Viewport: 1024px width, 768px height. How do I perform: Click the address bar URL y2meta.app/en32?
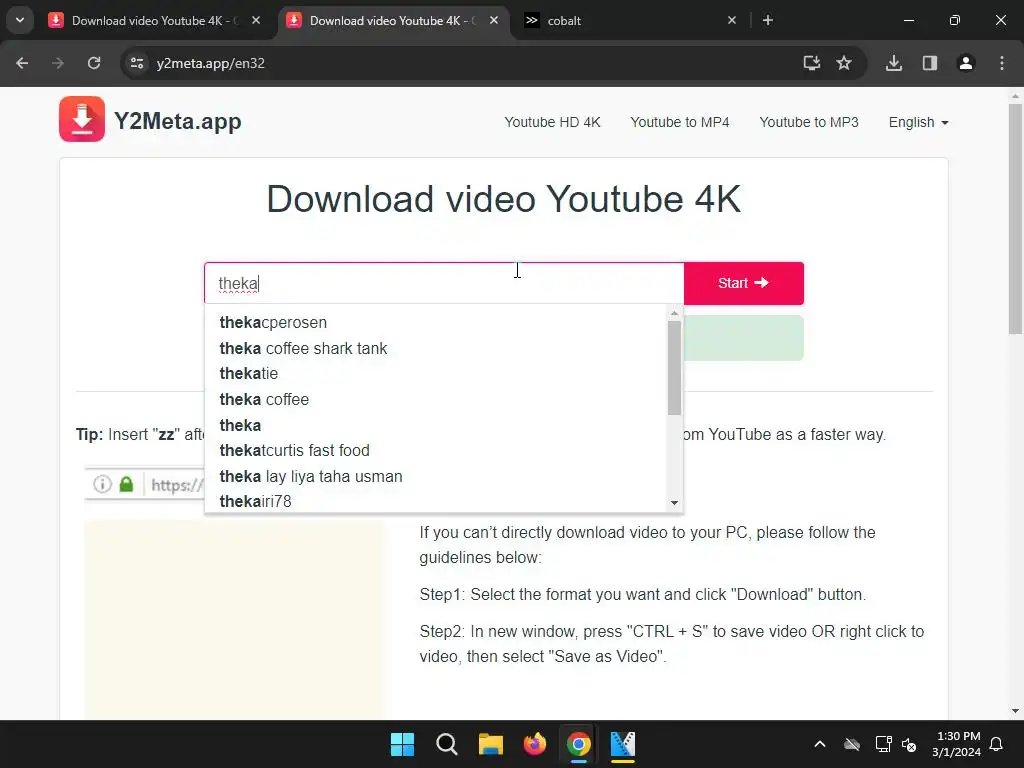[210, 63]
